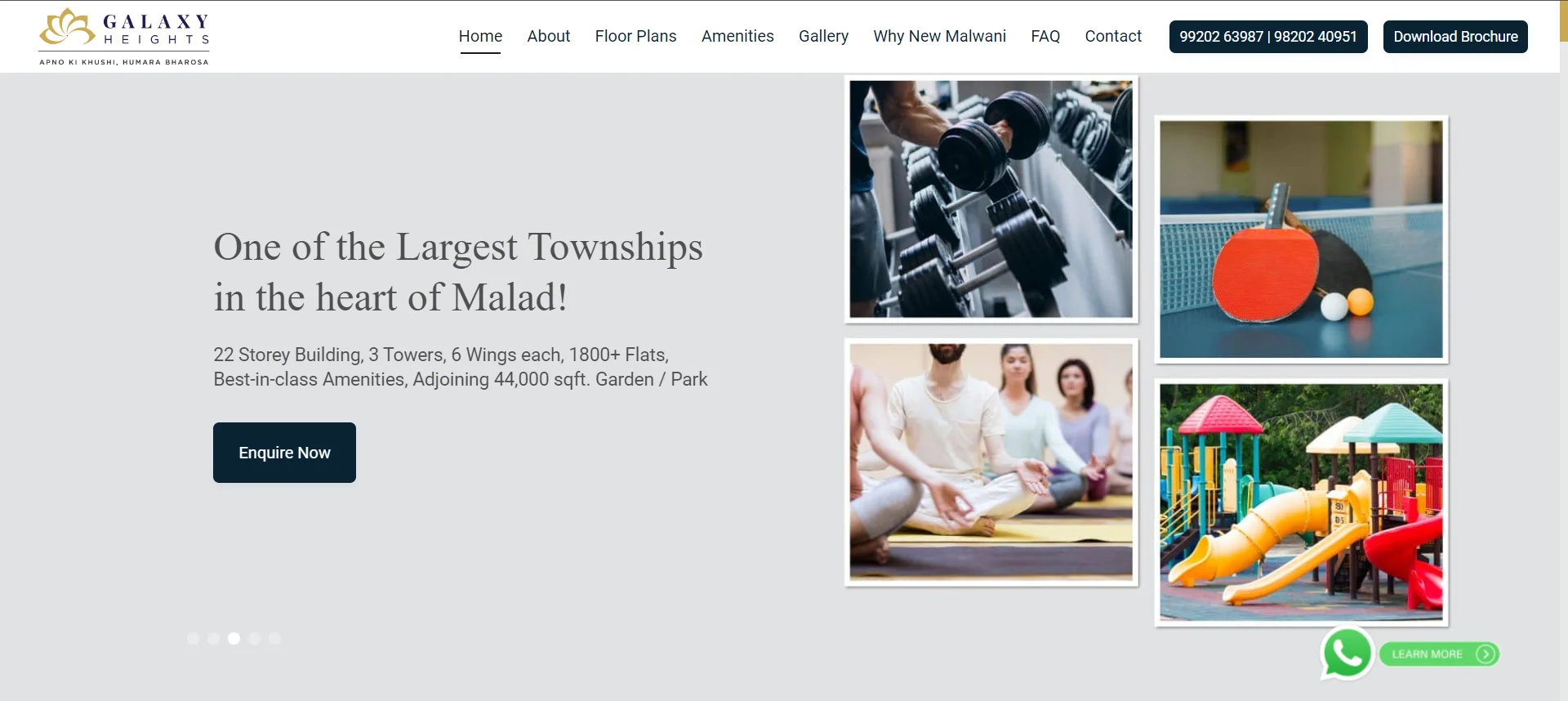Click the Enquire Now button

[x=284, y=453]
